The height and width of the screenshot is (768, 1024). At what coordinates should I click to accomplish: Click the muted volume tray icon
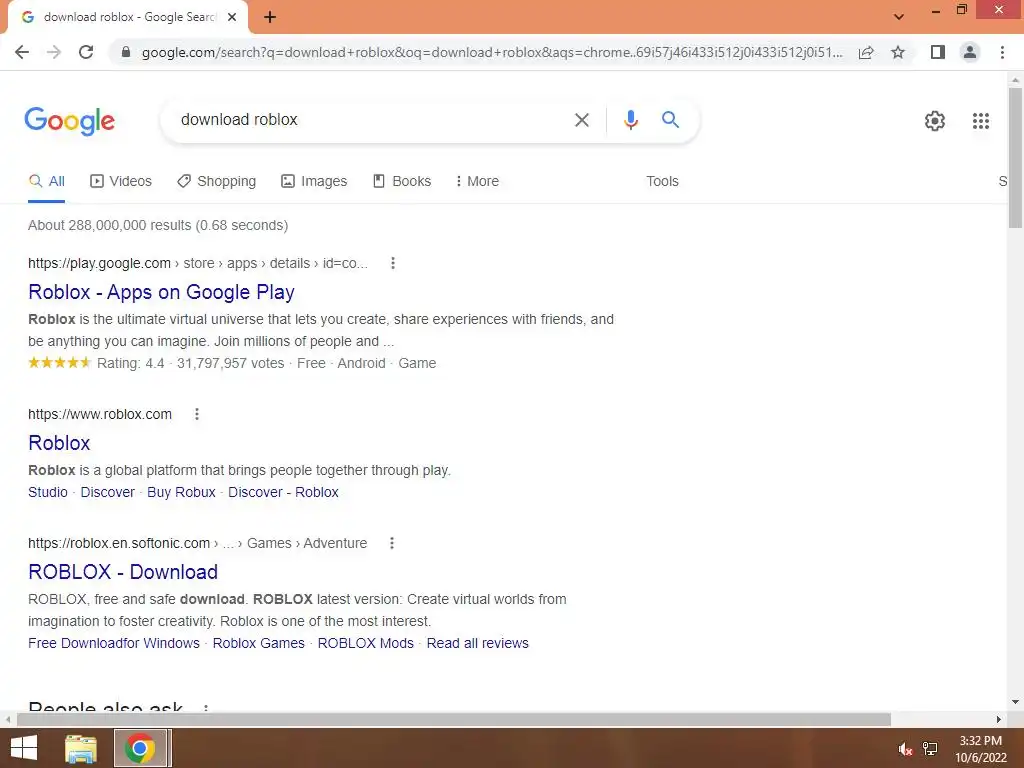[905, 749]
